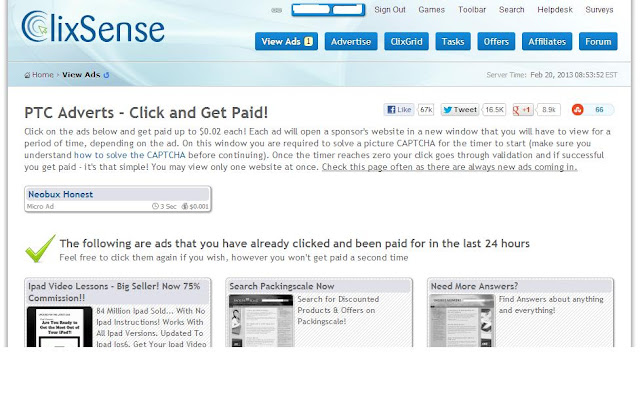Click the Sign Out link

pyautogui.click(x=390, y=10)
